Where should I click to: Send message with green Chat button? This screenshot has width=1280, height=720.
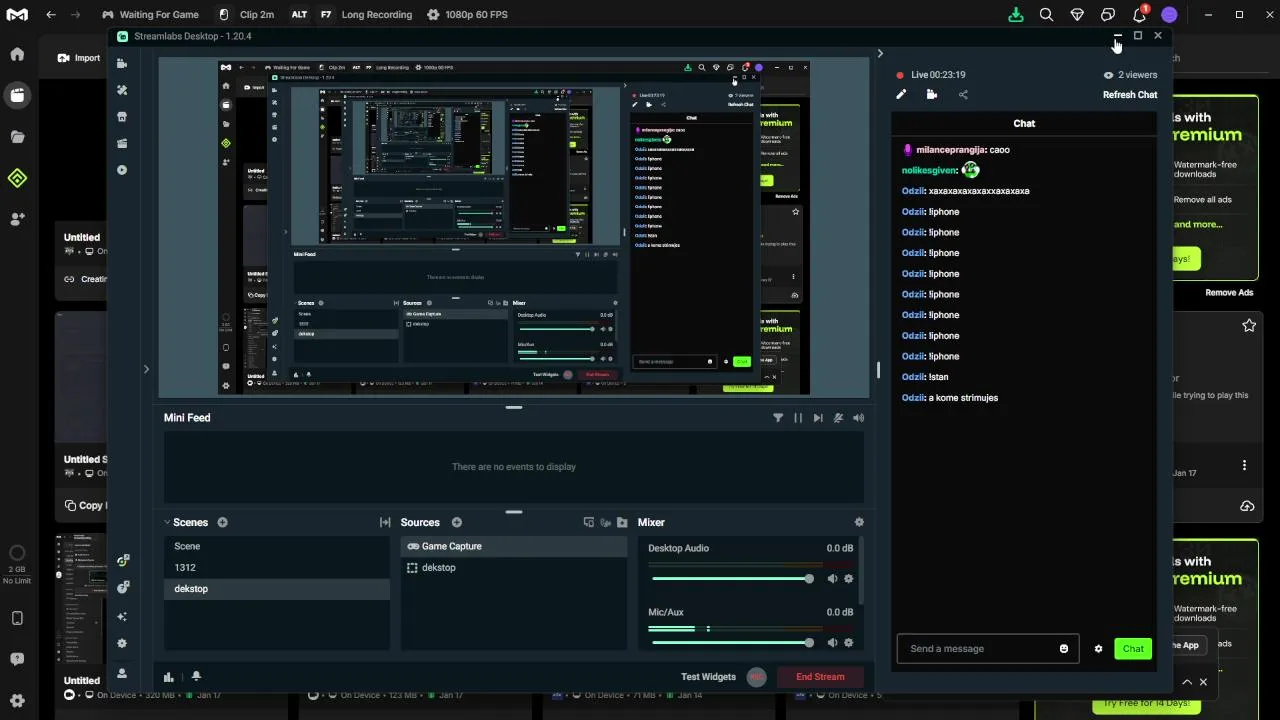[x=1133, y=649]
